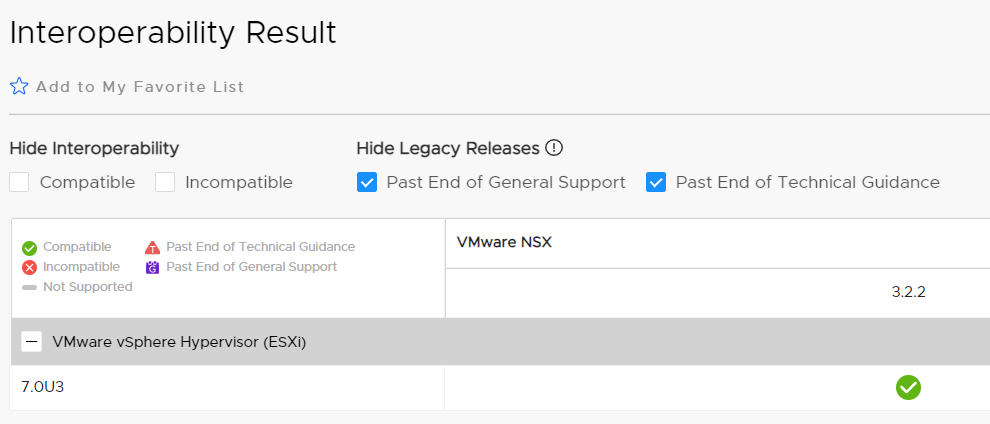Collapse the VMware vSphere Hypervisor (ESXi) section

coord(32,342)
